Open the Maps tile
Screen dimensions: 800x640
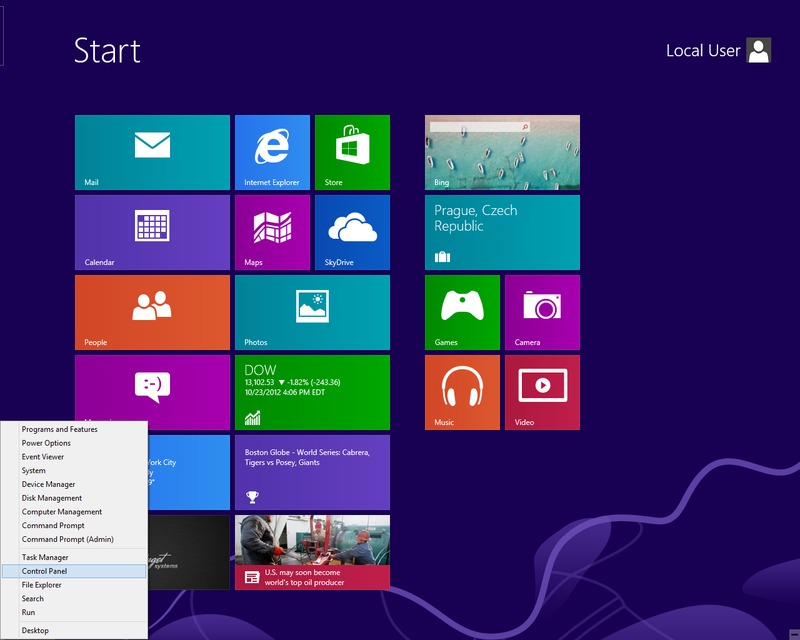click(x=272, y=232)
